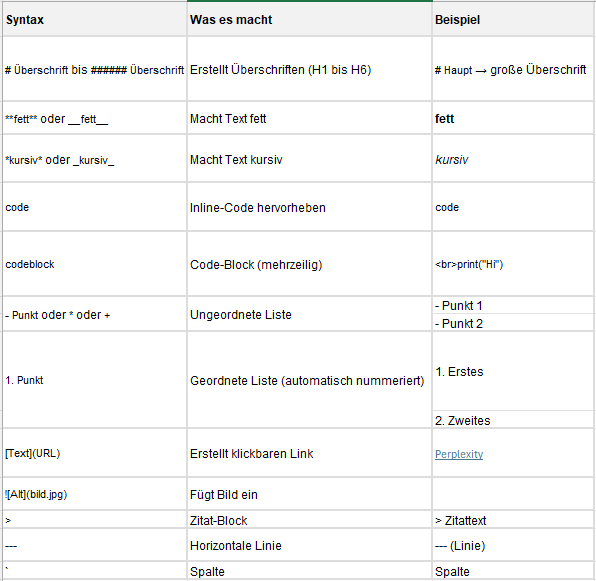The height and width of the screenshot is (581, 596).
Task: Select the '[Text](URL)' syntax cell
Action: tap(94, 453)
